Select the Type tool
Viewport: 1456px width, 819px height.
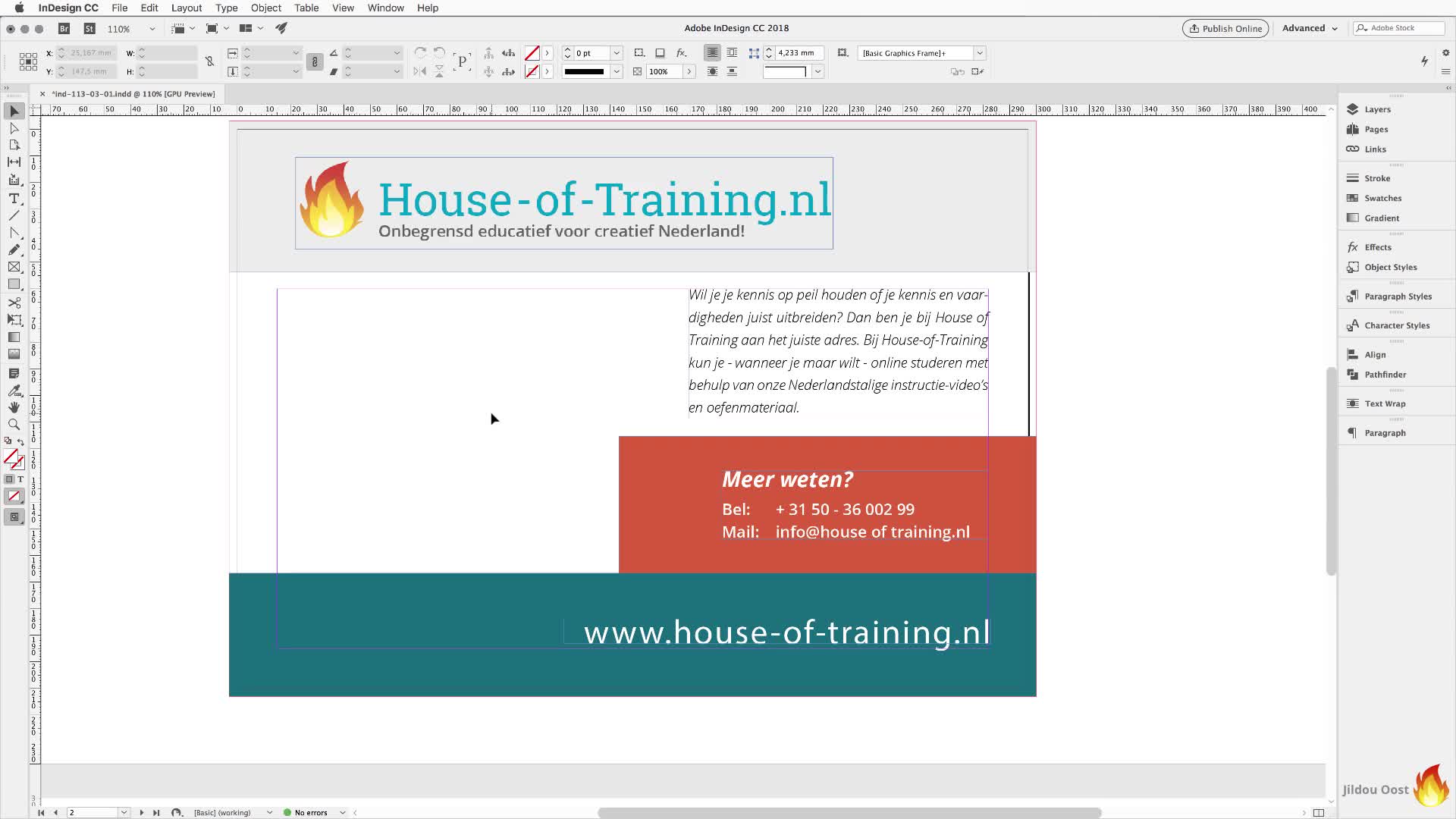(14, 198)
